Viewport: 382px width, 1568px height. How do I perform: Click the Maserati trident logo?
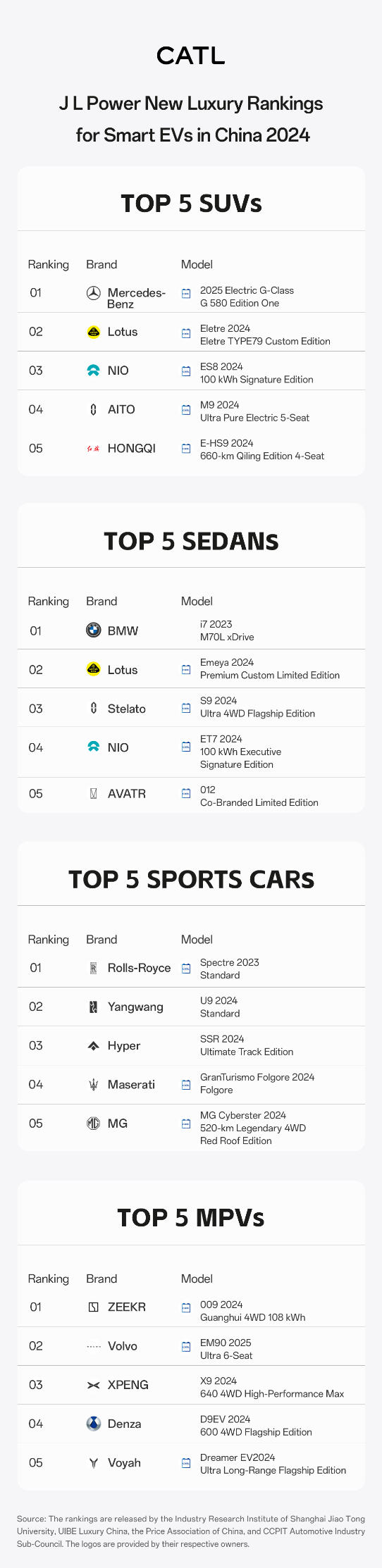(93, 1085)
